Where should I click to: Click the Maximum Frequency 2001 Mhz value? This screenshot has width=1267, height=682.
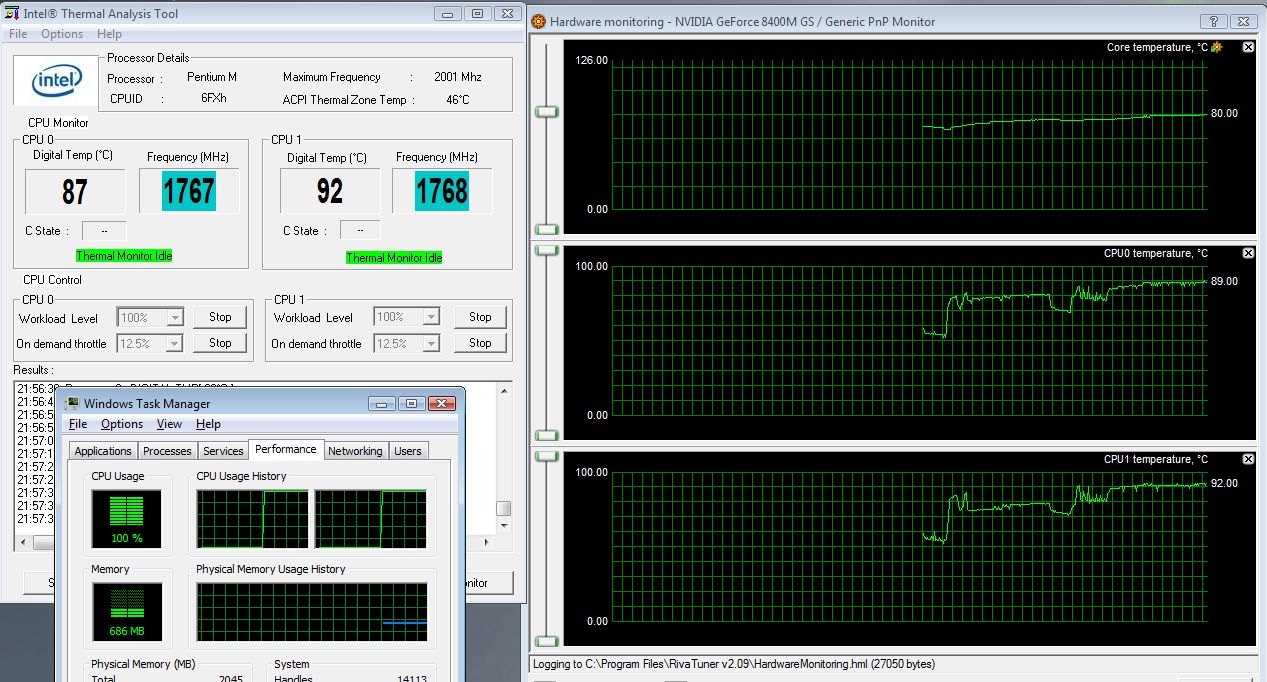[458, 77]
